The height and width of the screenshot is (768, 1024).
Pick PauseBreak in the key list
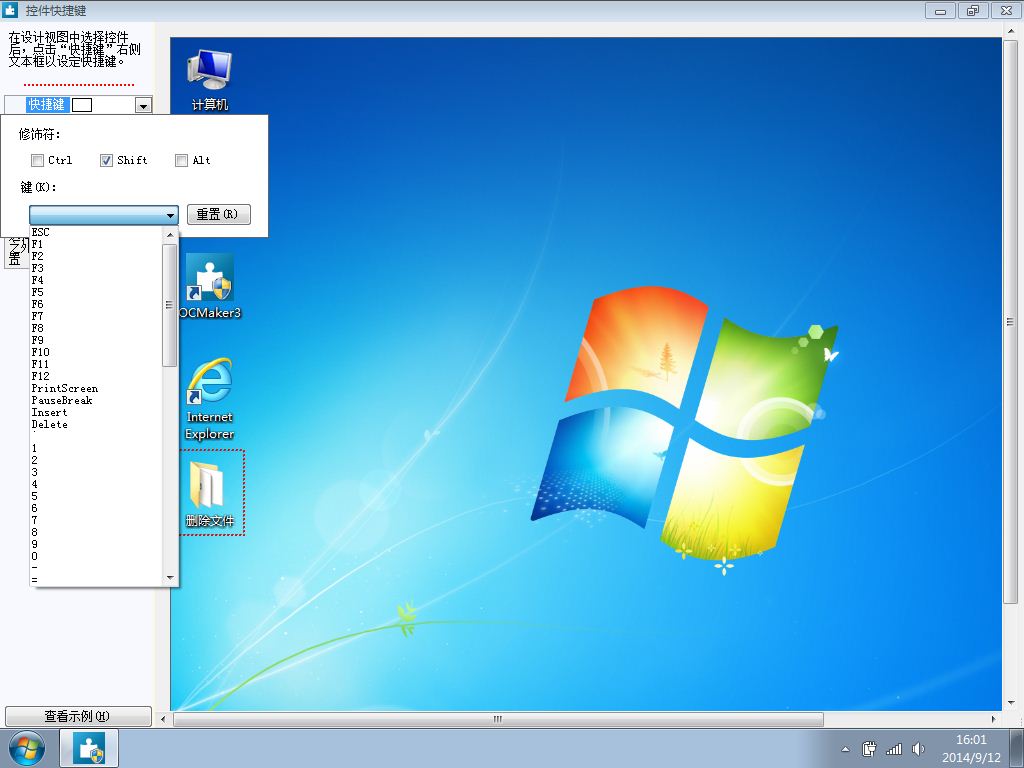tap(95, 400)
